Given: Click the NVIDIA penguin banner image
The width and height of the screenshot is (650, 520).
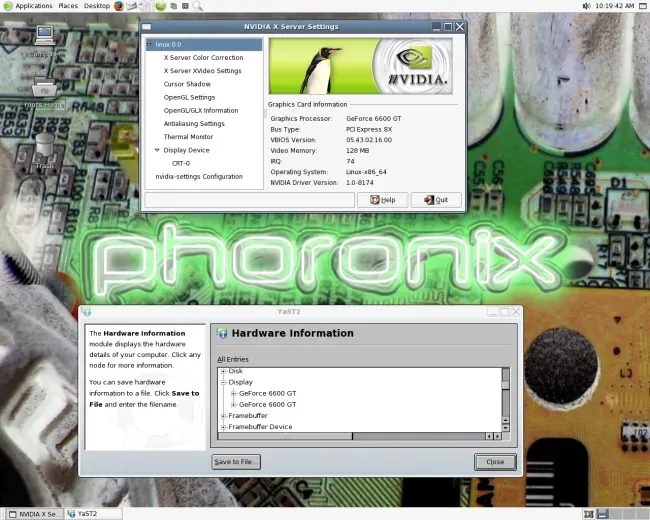Looking at the screenshot, I should [361, 66].
